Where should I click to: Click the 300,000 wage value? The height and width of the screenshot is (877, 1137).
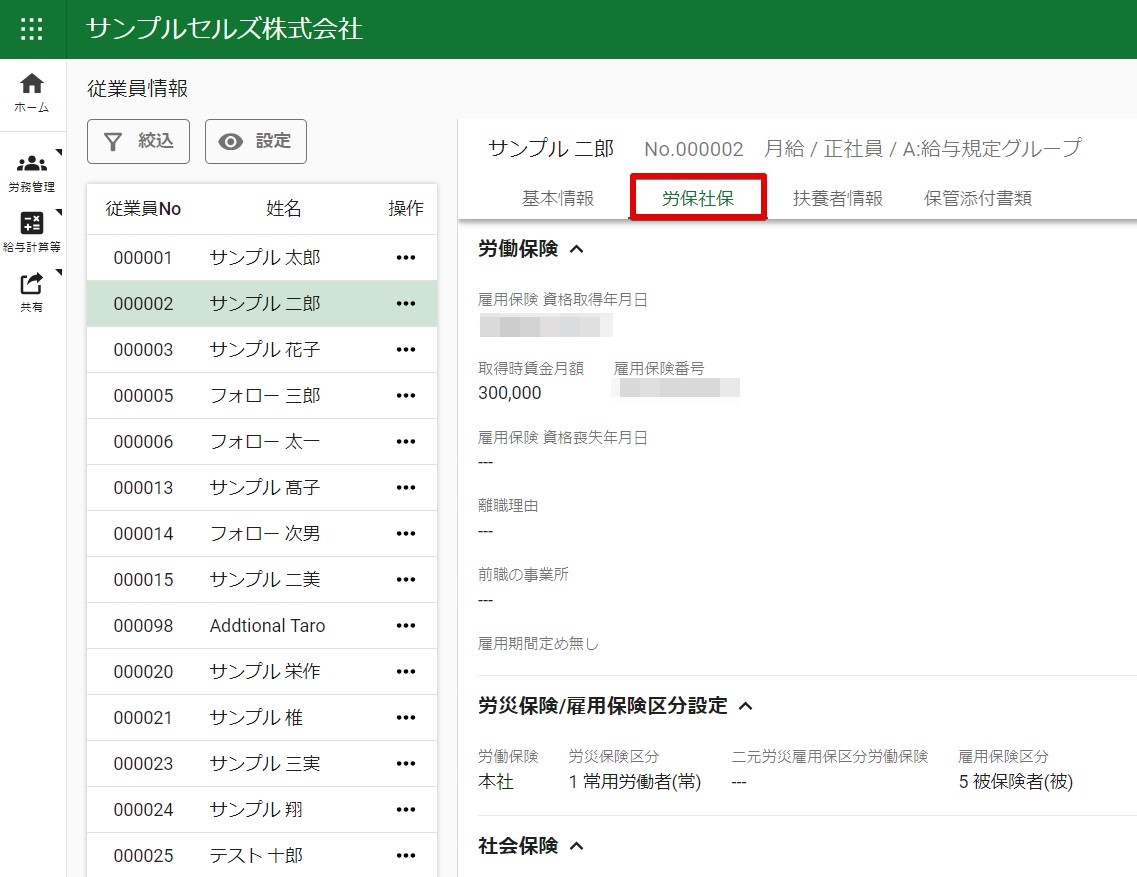pos(510,393)
